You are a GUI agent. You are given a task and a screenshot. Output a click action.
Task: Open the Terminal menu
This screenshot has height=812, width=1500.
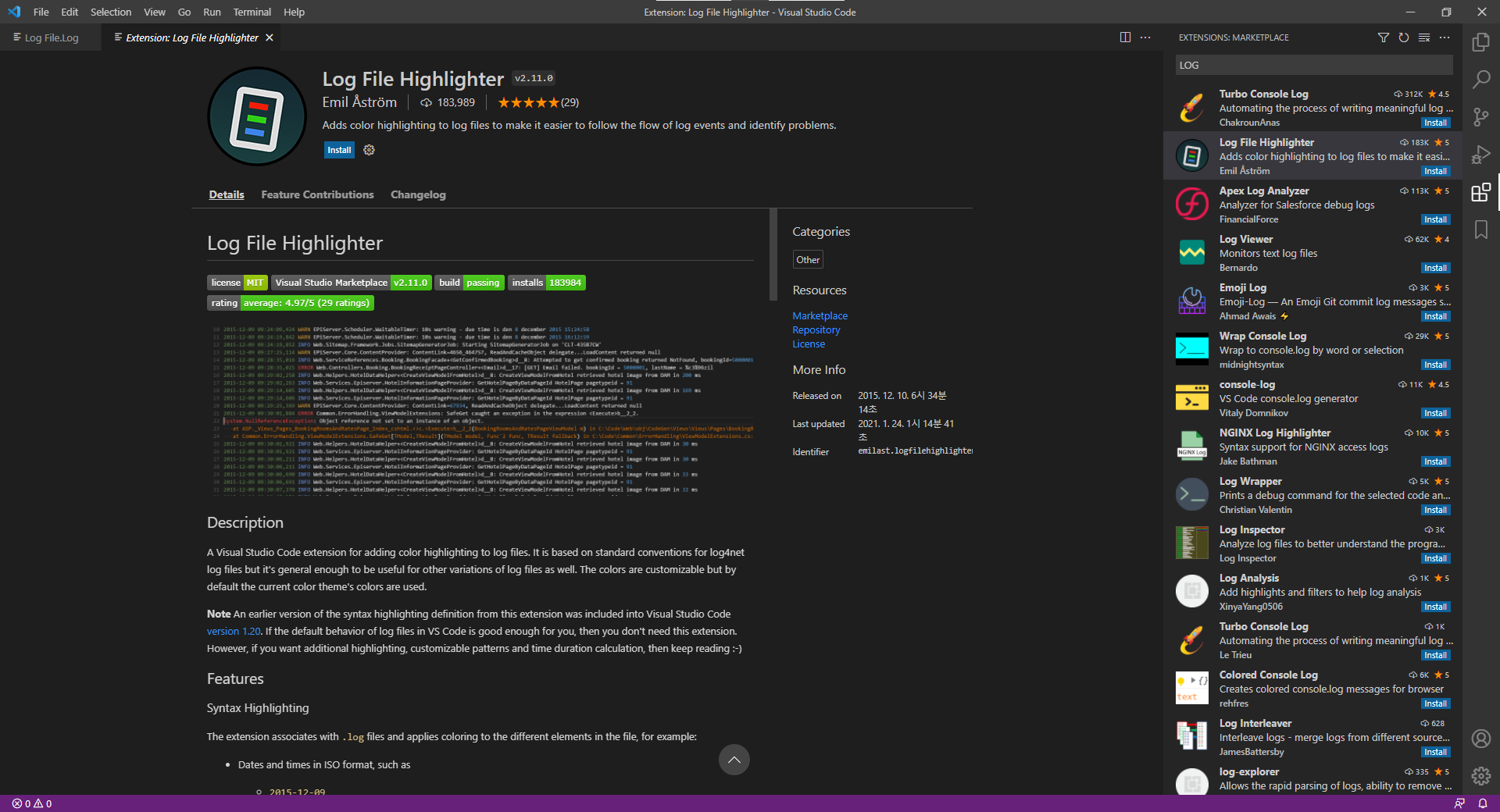pos(252,12)
